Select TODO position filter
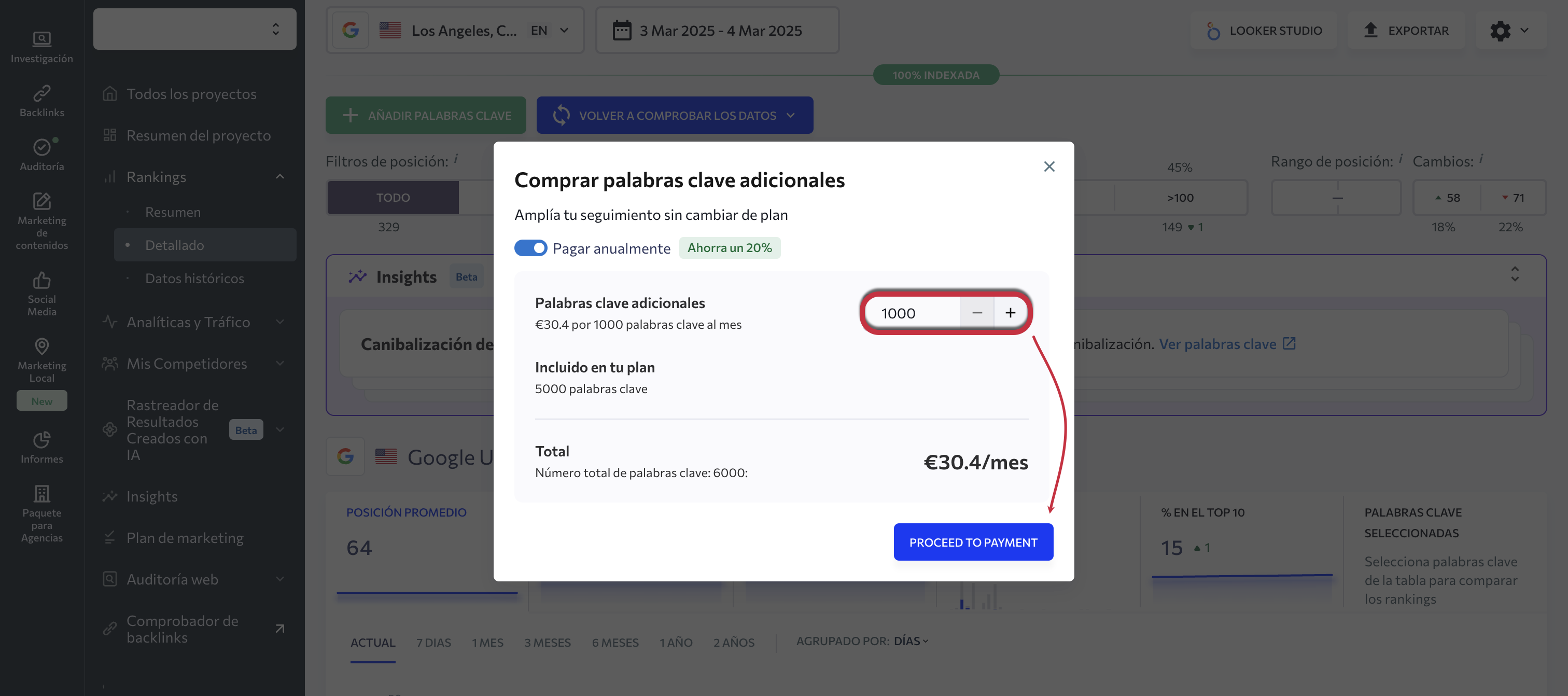The height and width of the screenshot is (696, 1568). [393, 197]
